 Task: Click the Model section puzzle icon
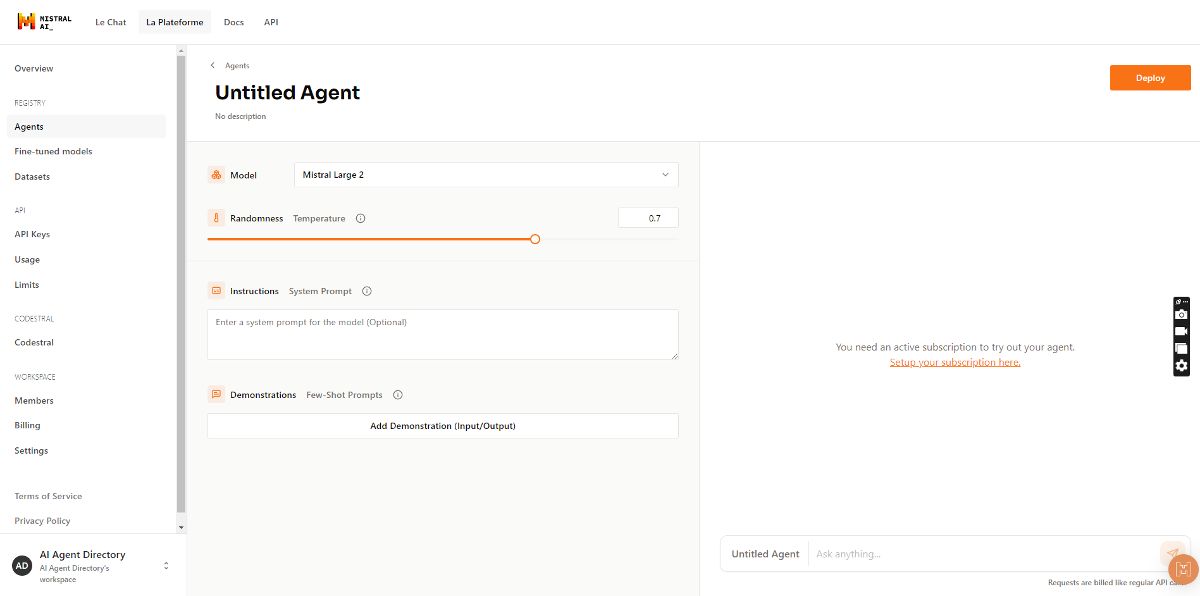(216, 174)
